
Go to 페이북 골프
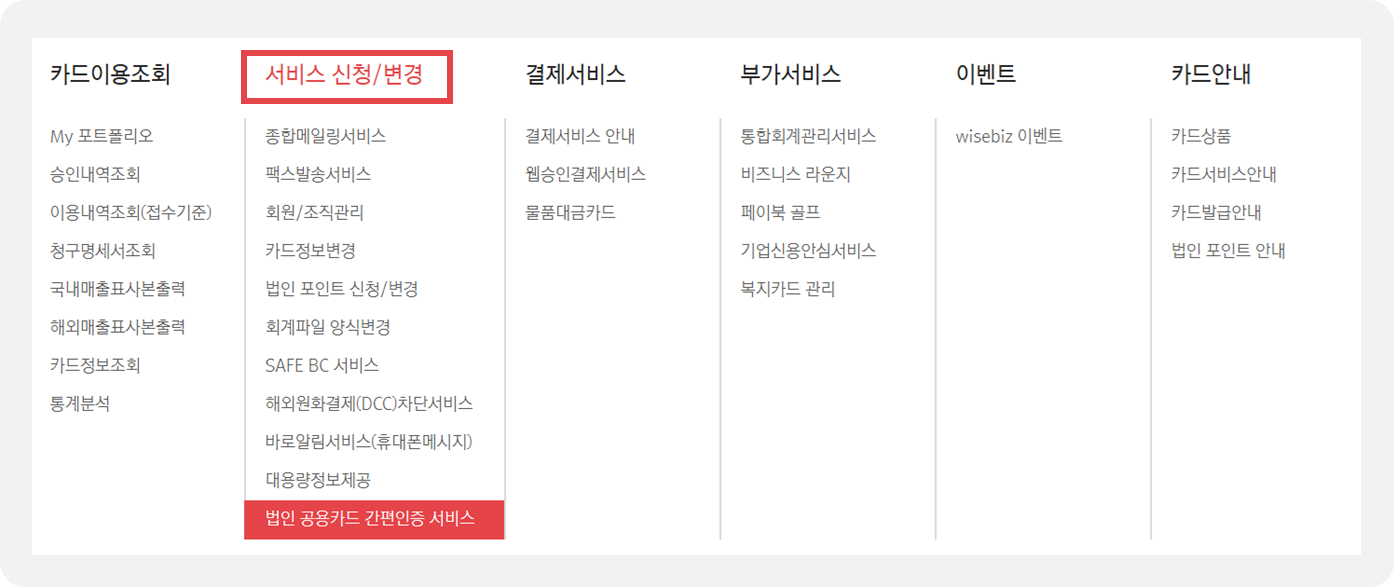click(x=781, y=213)
